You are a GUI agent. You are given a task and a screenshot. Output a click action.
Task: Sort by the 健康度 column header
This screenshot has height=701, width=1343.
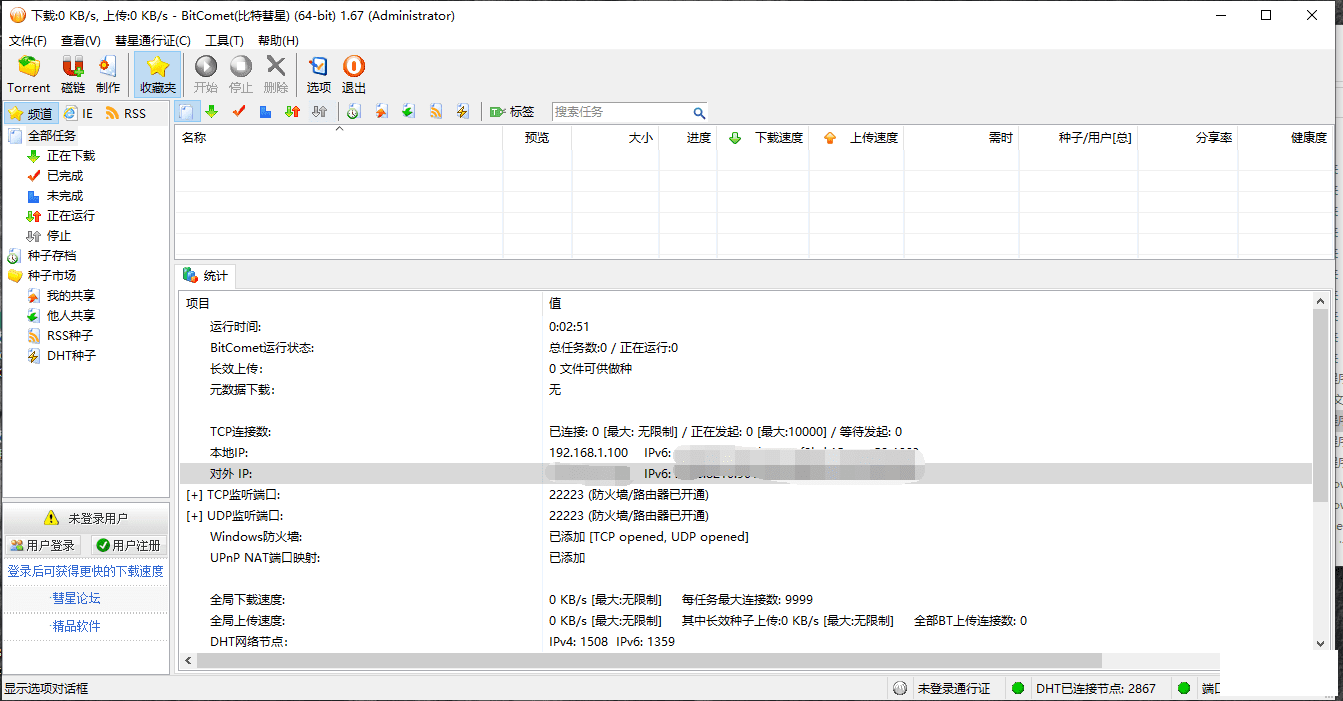(1286, 137)
